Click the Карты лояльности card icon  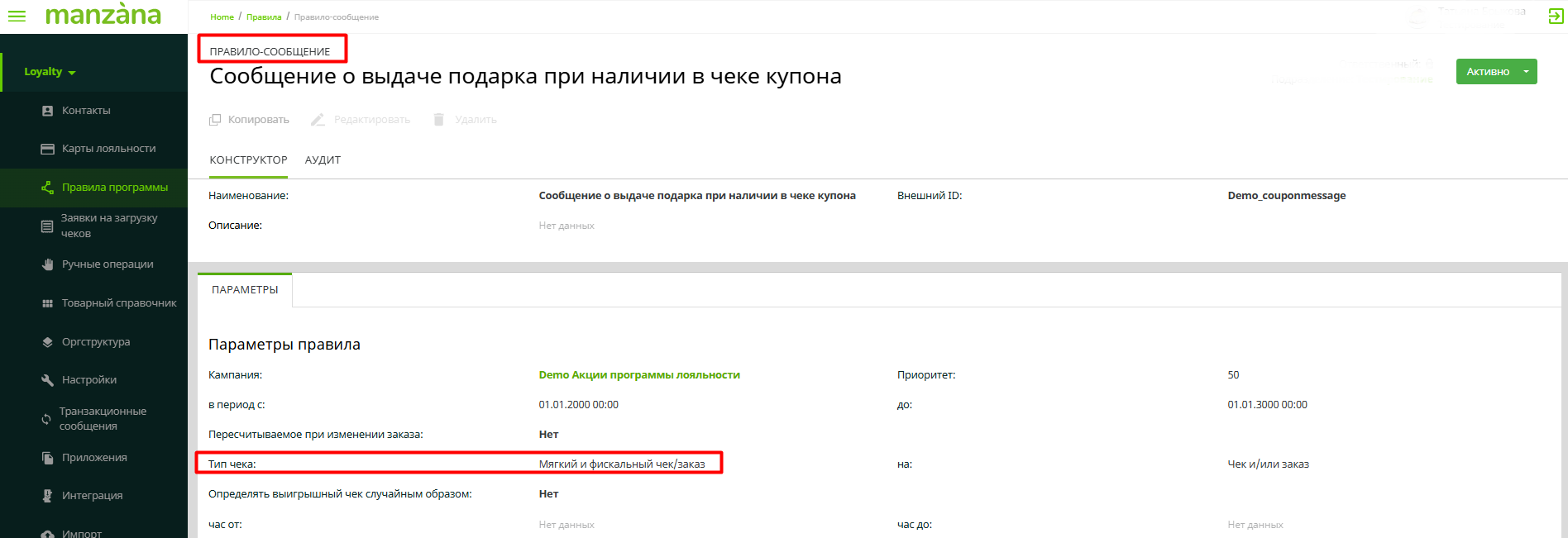point(47,149)
